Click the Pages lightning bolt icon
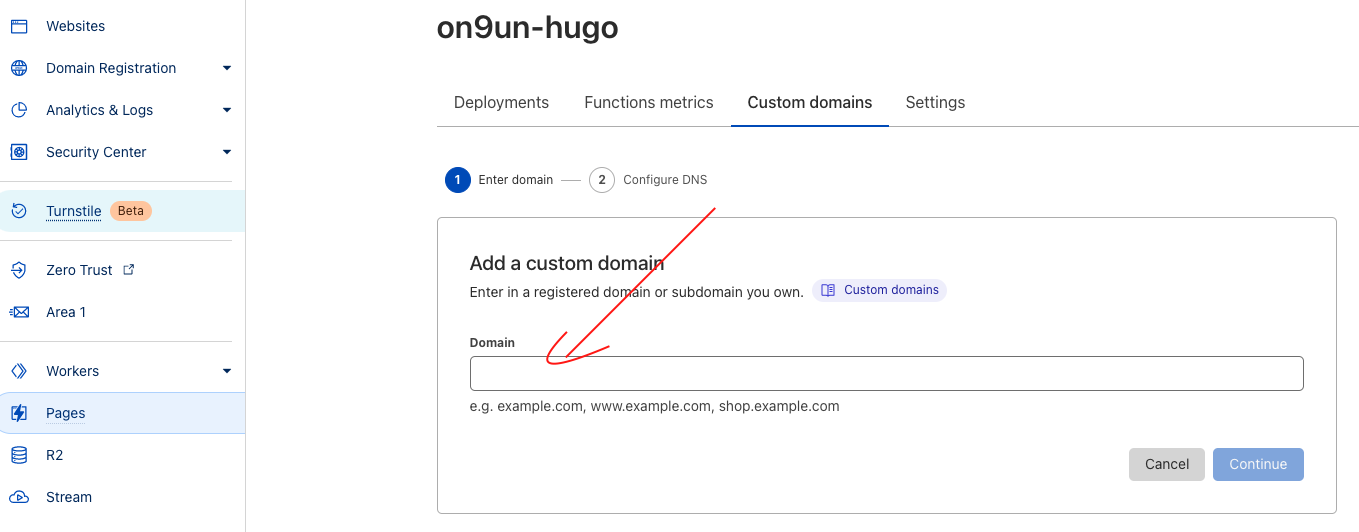 (19, 413)
